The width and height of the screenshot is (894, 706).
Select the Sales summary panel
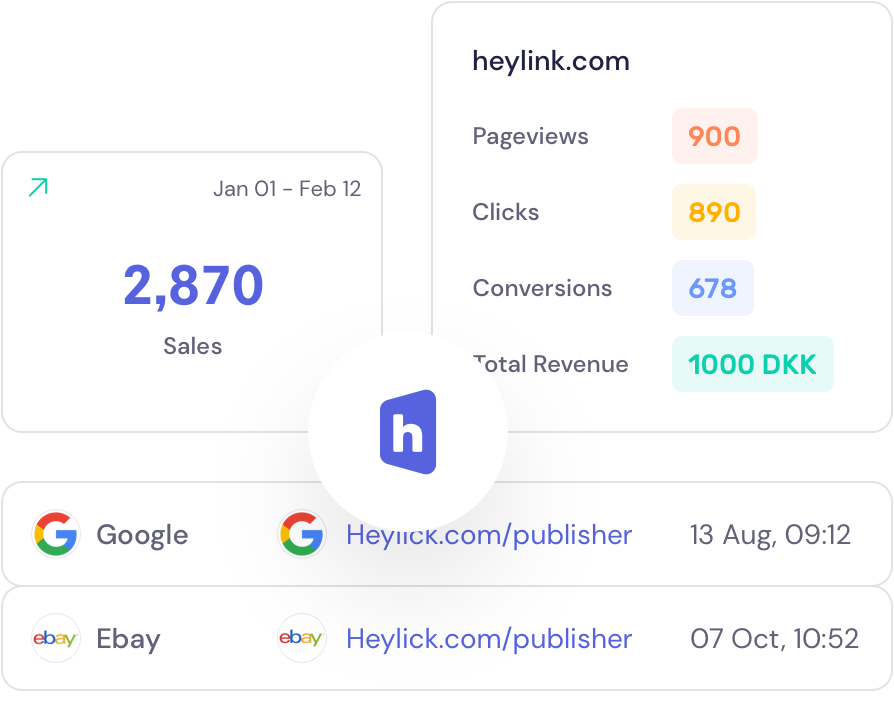192,290
